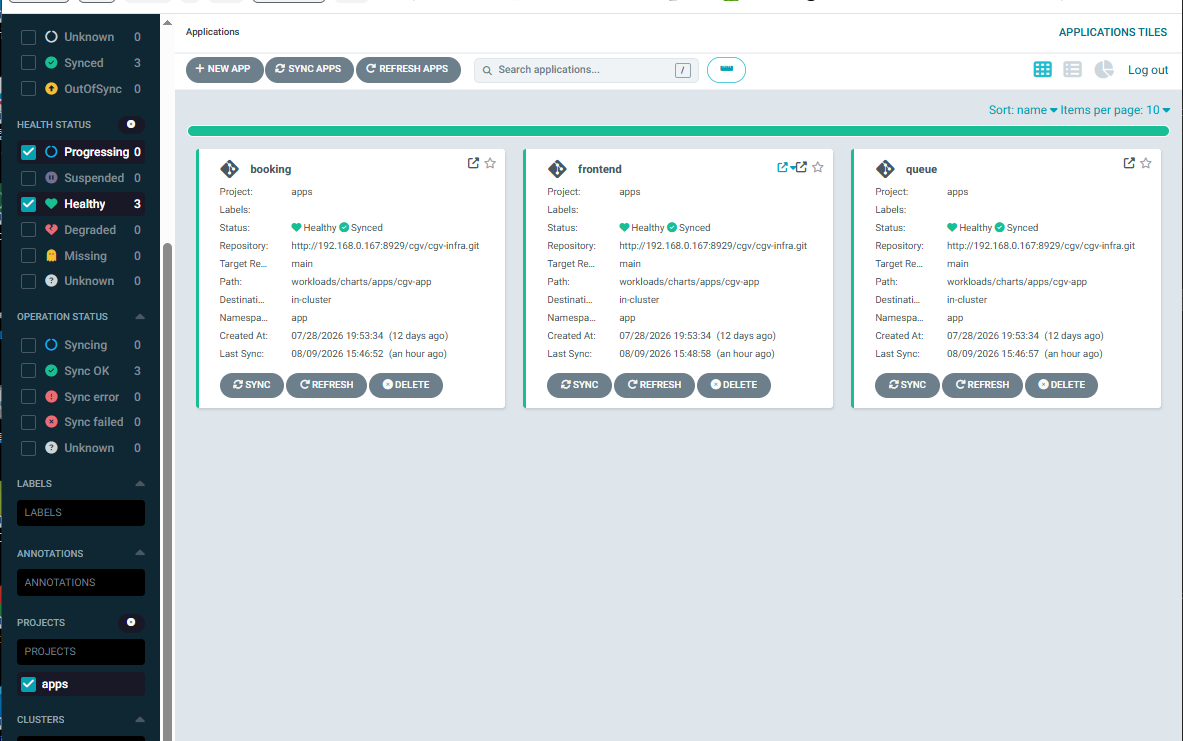Viewport: 1183px width, 741px height.
Task: Open second external link on frontend card
Action: [x=801, y=167]
